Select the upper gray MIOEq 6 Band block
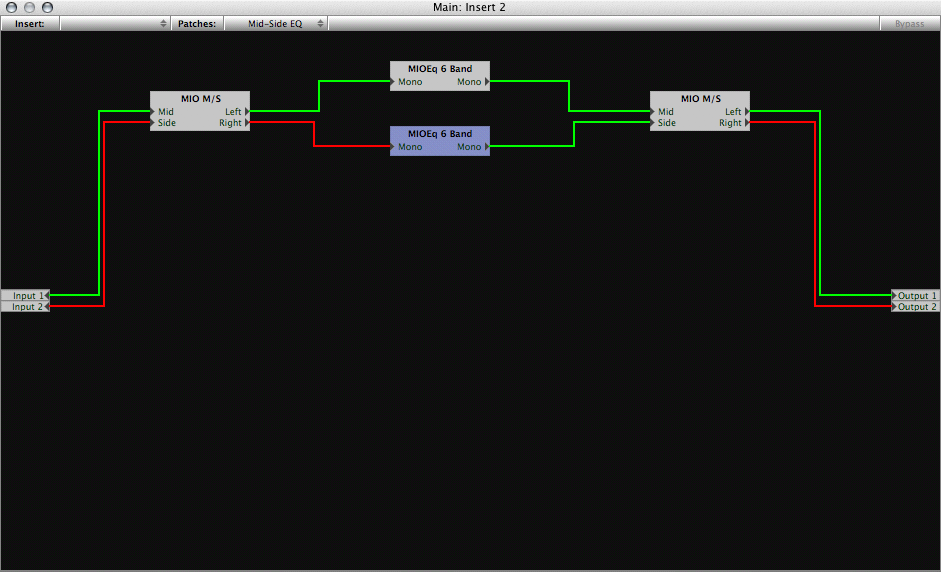Viewport: 941px width, 572px height. click(x=440, y=76)
